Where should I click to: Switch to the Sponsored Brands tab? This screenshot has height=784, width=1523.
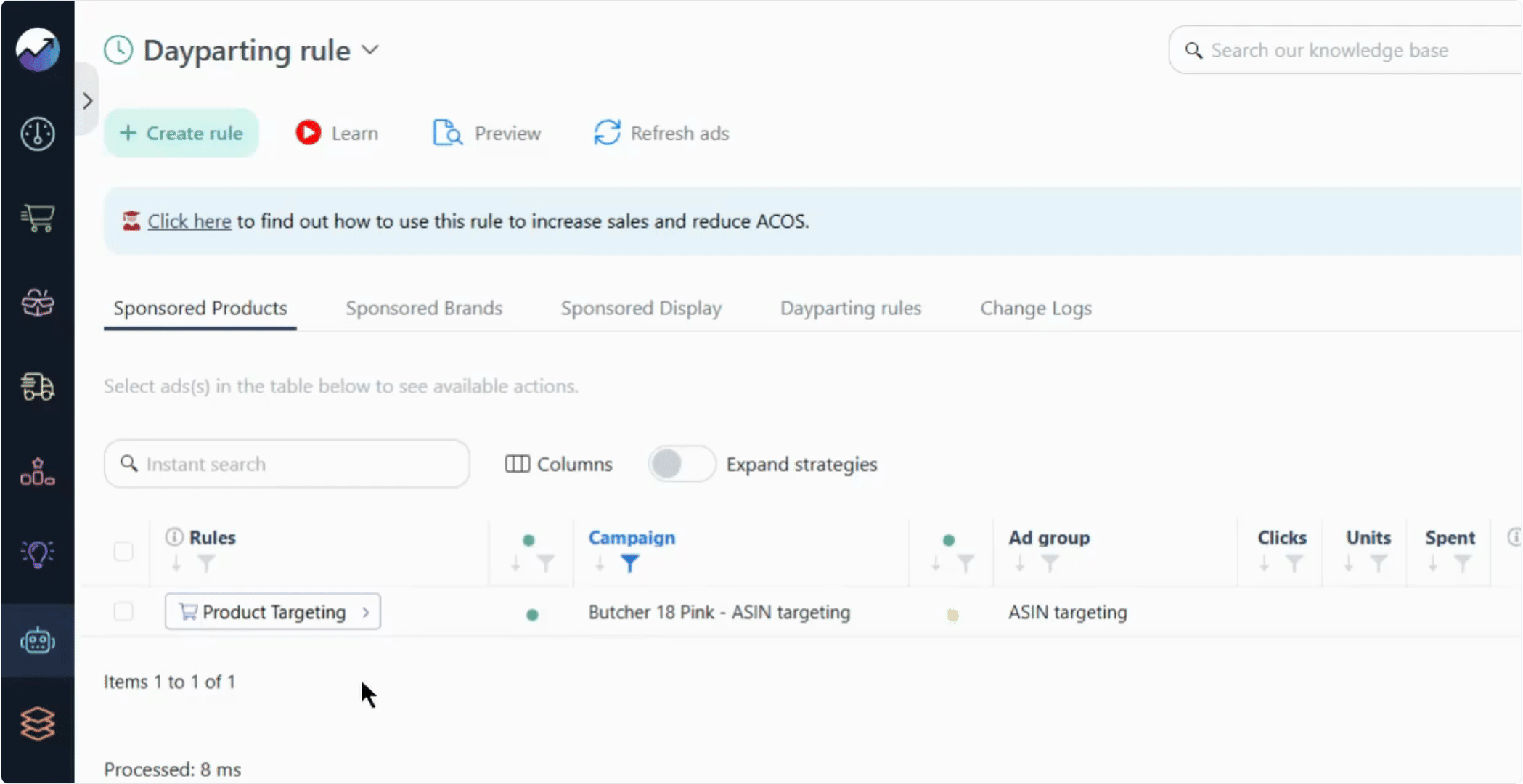point(424,309)
